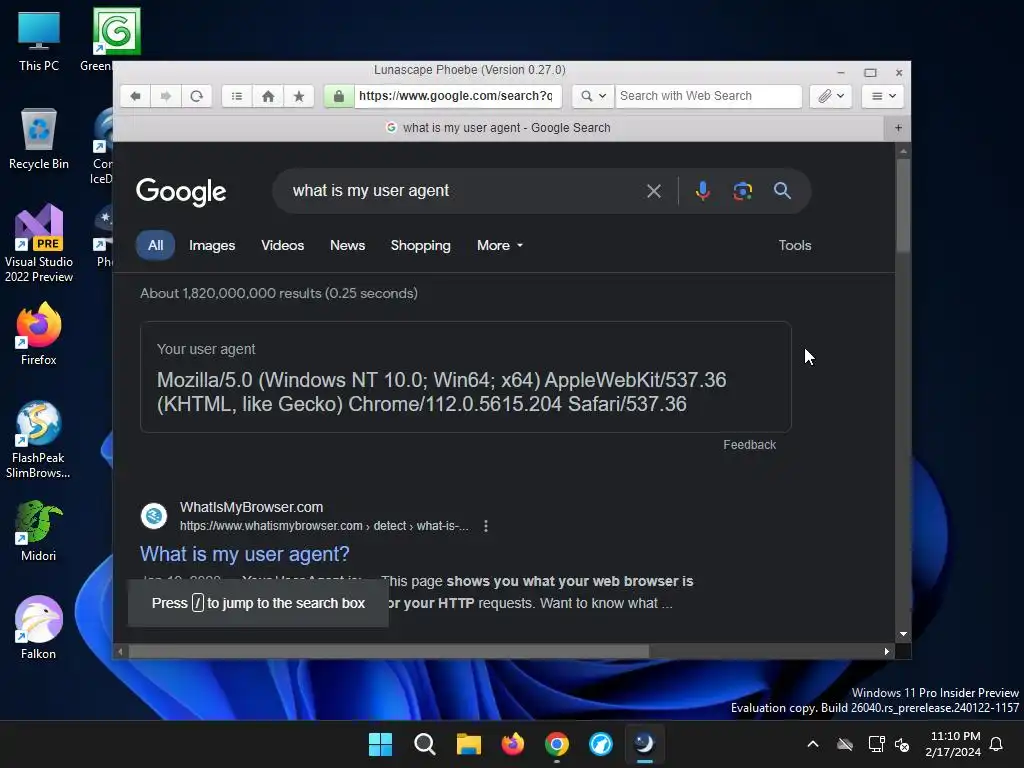Go to home page icon
This screenshot has width=1024, height=768.
[268, 96]
